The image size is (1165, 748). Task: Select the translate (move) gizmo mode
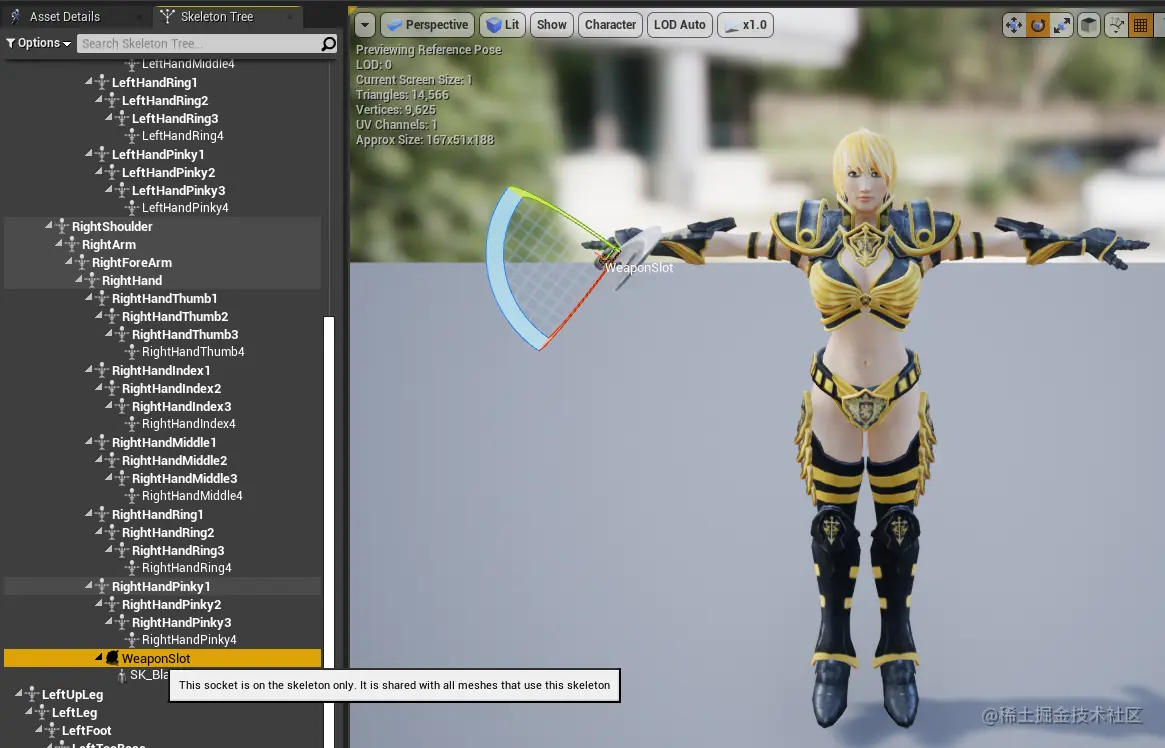click(x=1013, y=25)
